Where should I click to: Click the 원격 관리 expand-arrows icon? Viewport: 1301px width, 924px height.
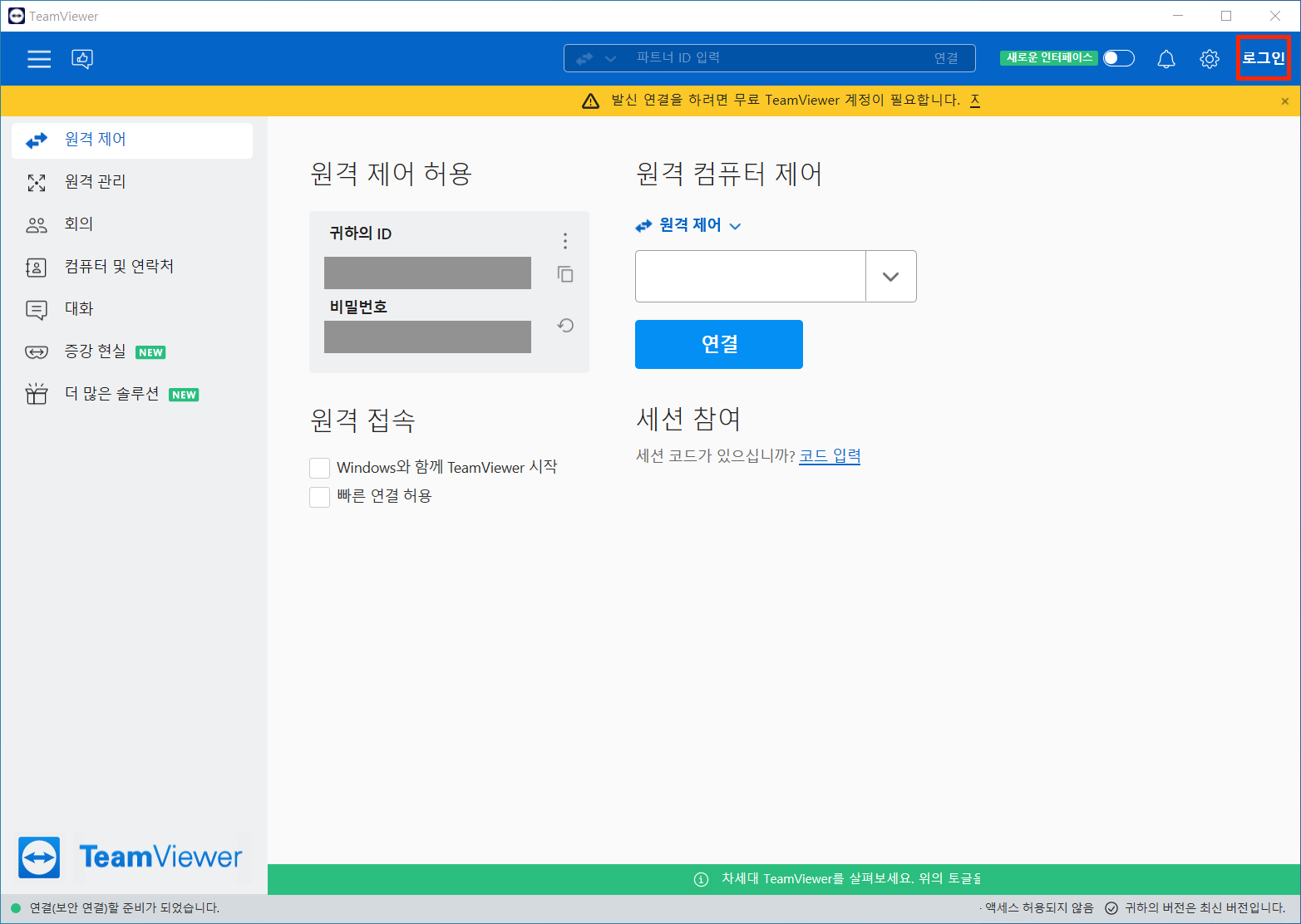(37, 183)
